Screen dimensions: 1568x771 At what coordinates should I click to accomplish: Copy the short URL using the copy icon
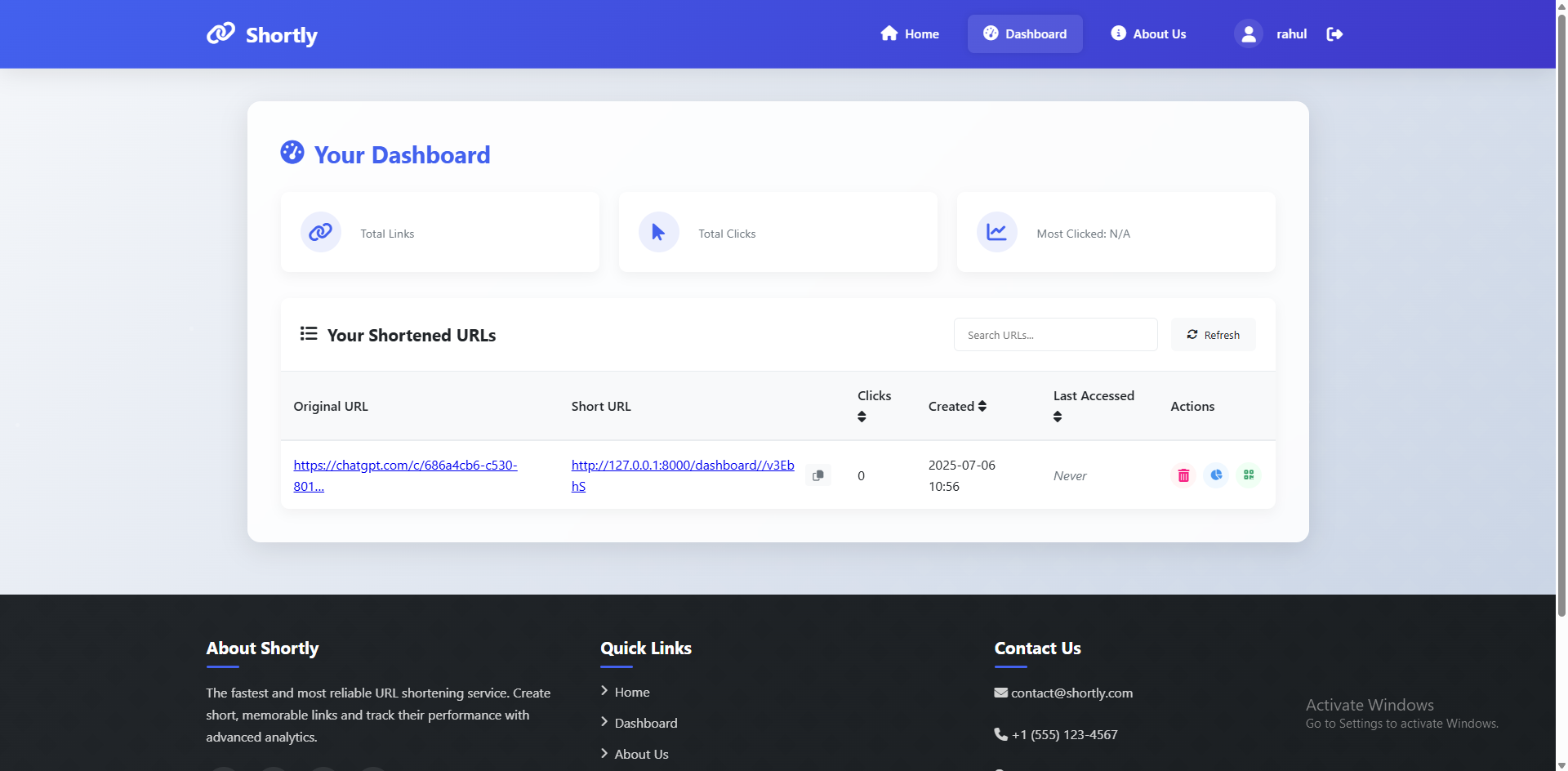[x=817, y=475]
